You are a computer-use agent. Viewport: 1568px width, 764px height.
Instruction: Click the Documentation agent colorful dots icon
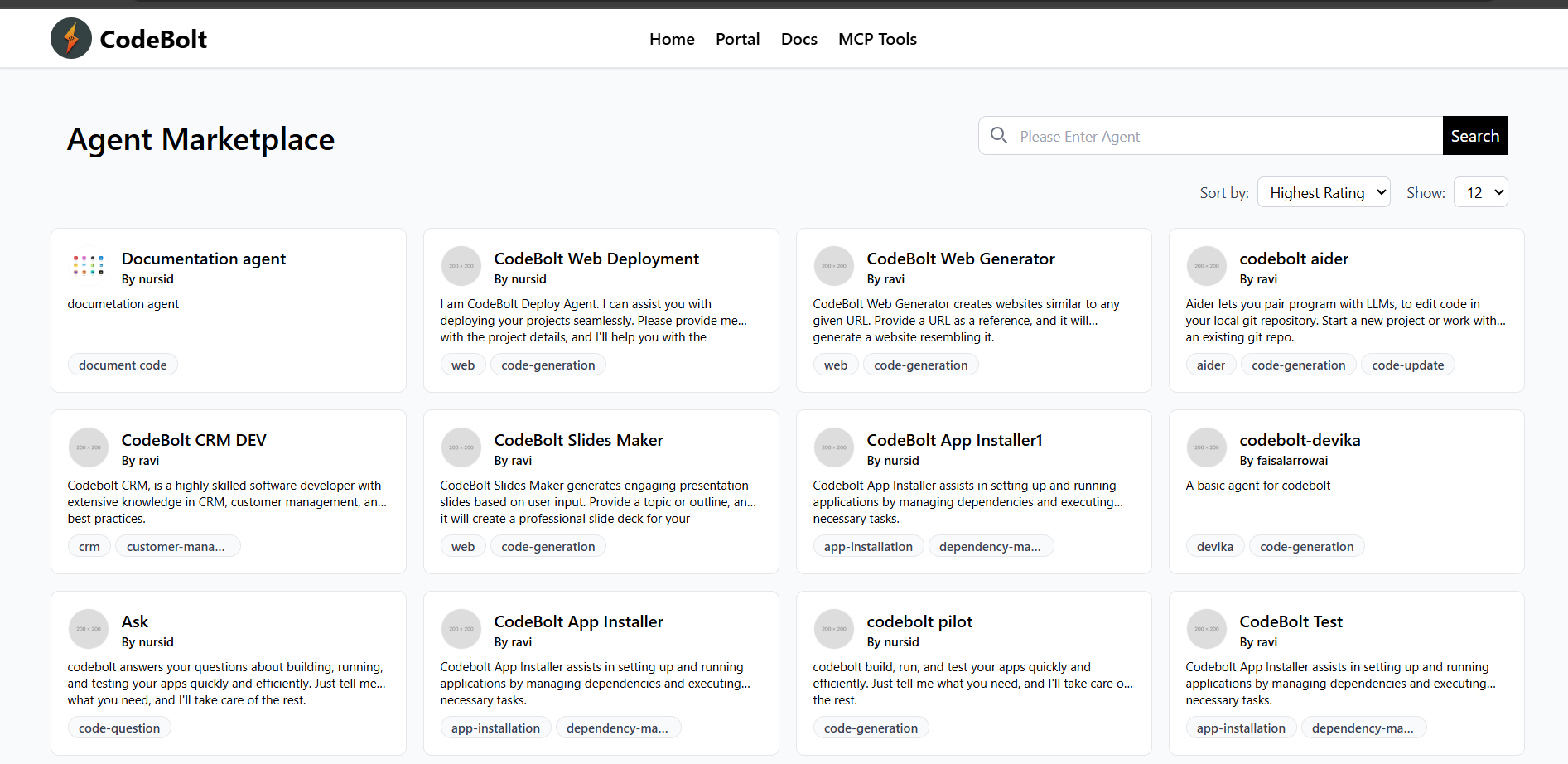[89, 266]
